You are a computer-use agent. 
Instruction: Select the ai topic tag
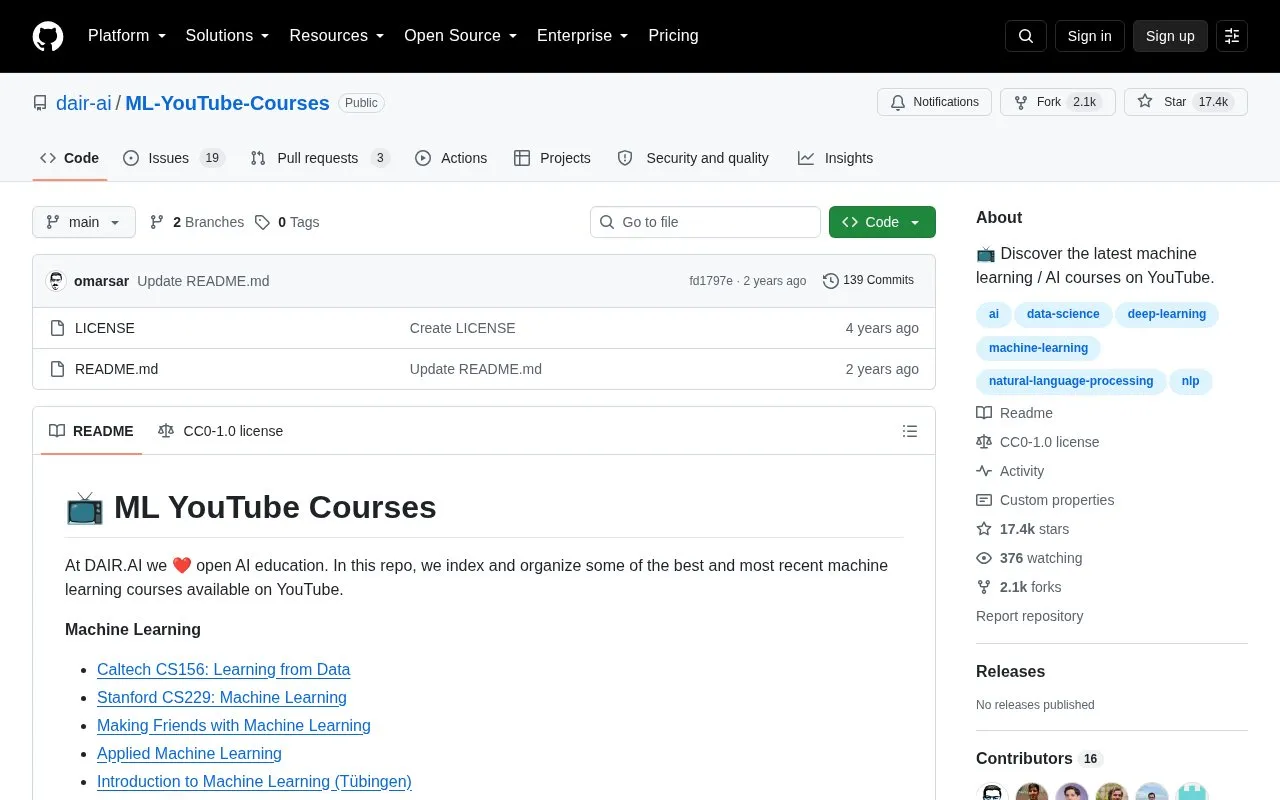pyautogui.click(x=994, y=314)
